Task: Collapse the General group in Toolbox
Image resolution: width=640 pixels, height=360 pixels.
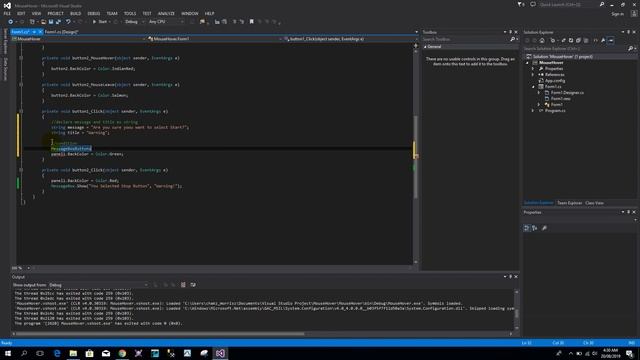Action: [425, 47]
